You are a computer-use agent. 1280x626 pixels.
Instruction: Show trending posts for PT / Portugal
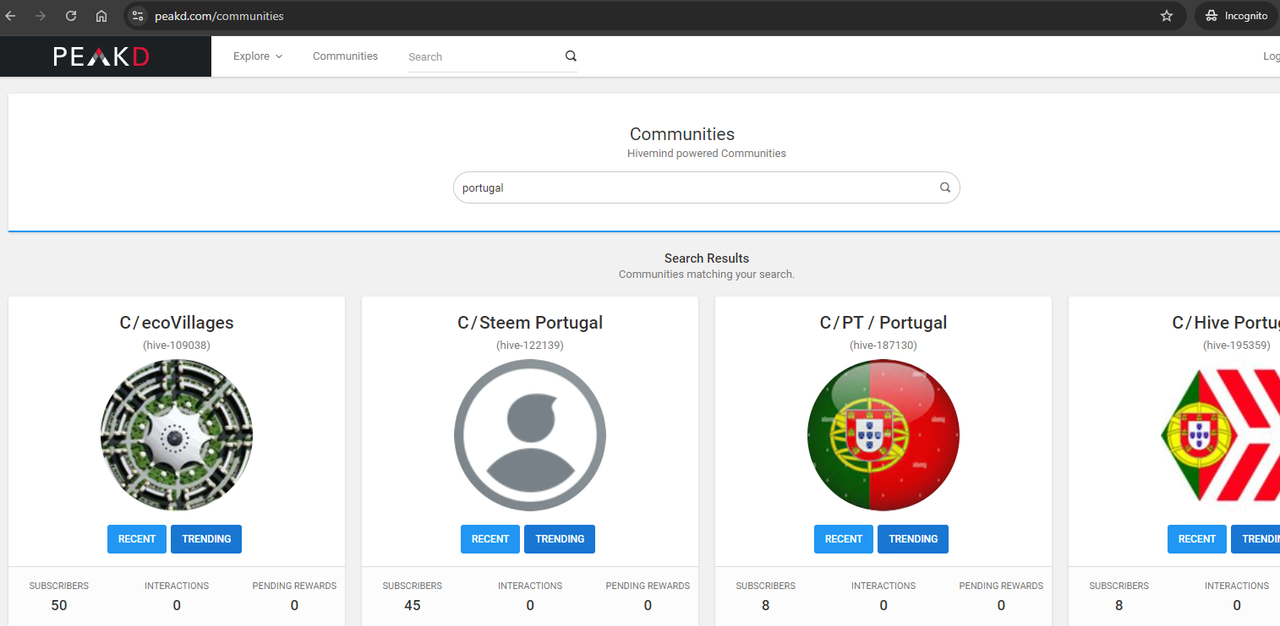coord(913,539)
